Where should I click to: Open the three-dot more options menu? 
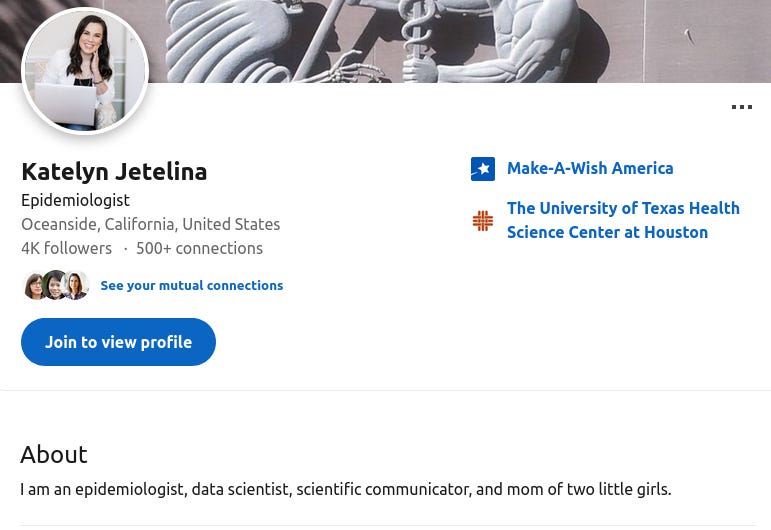[741, 107]
